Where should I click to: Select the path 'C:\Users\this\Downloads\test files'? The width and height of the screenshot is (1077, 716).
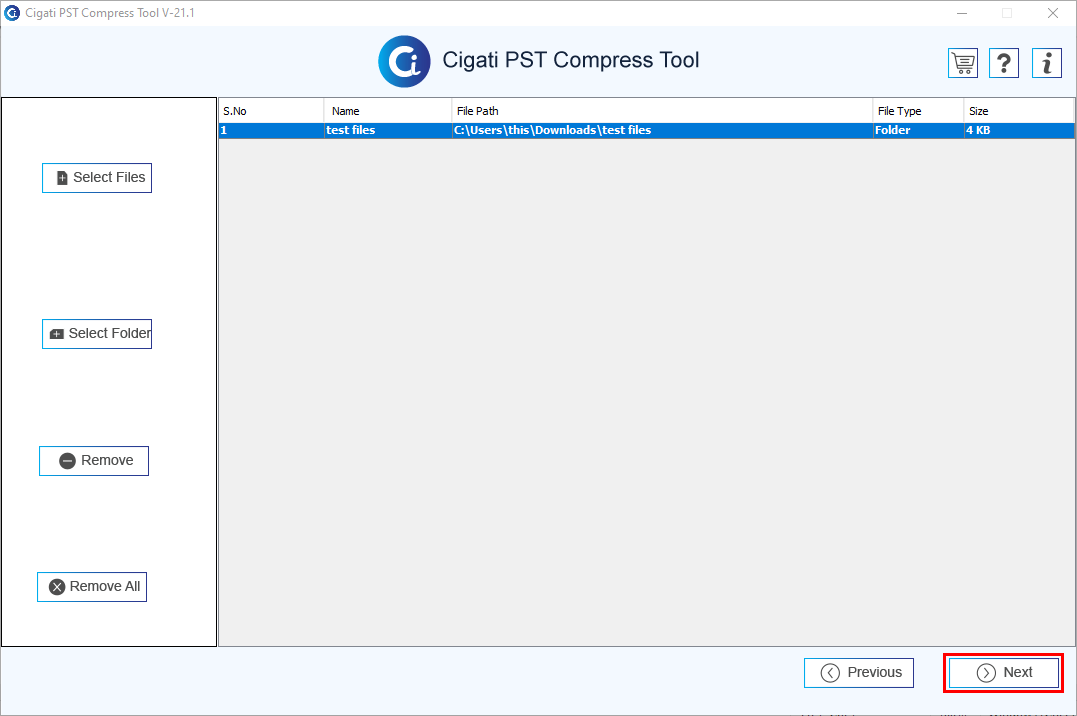tap(662, 131)
